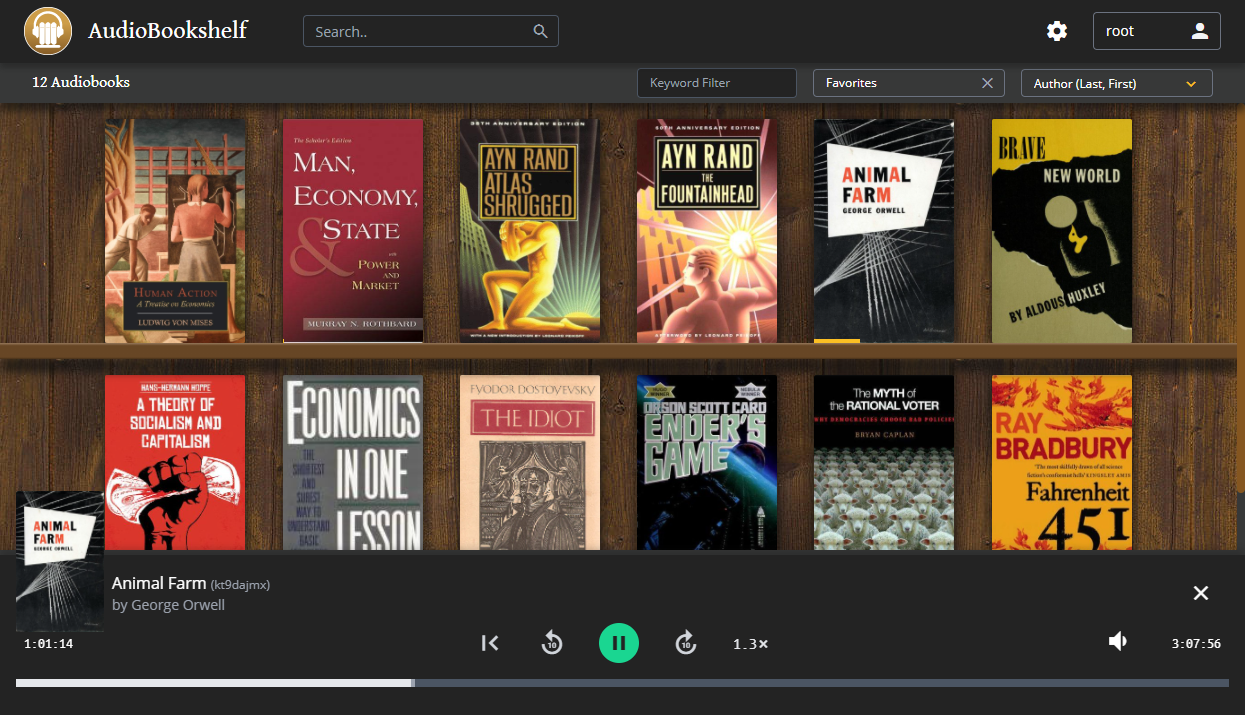The image size is (1245, 715).
Task: Select Ender's Game audiobook
Action: click(707, 462)
